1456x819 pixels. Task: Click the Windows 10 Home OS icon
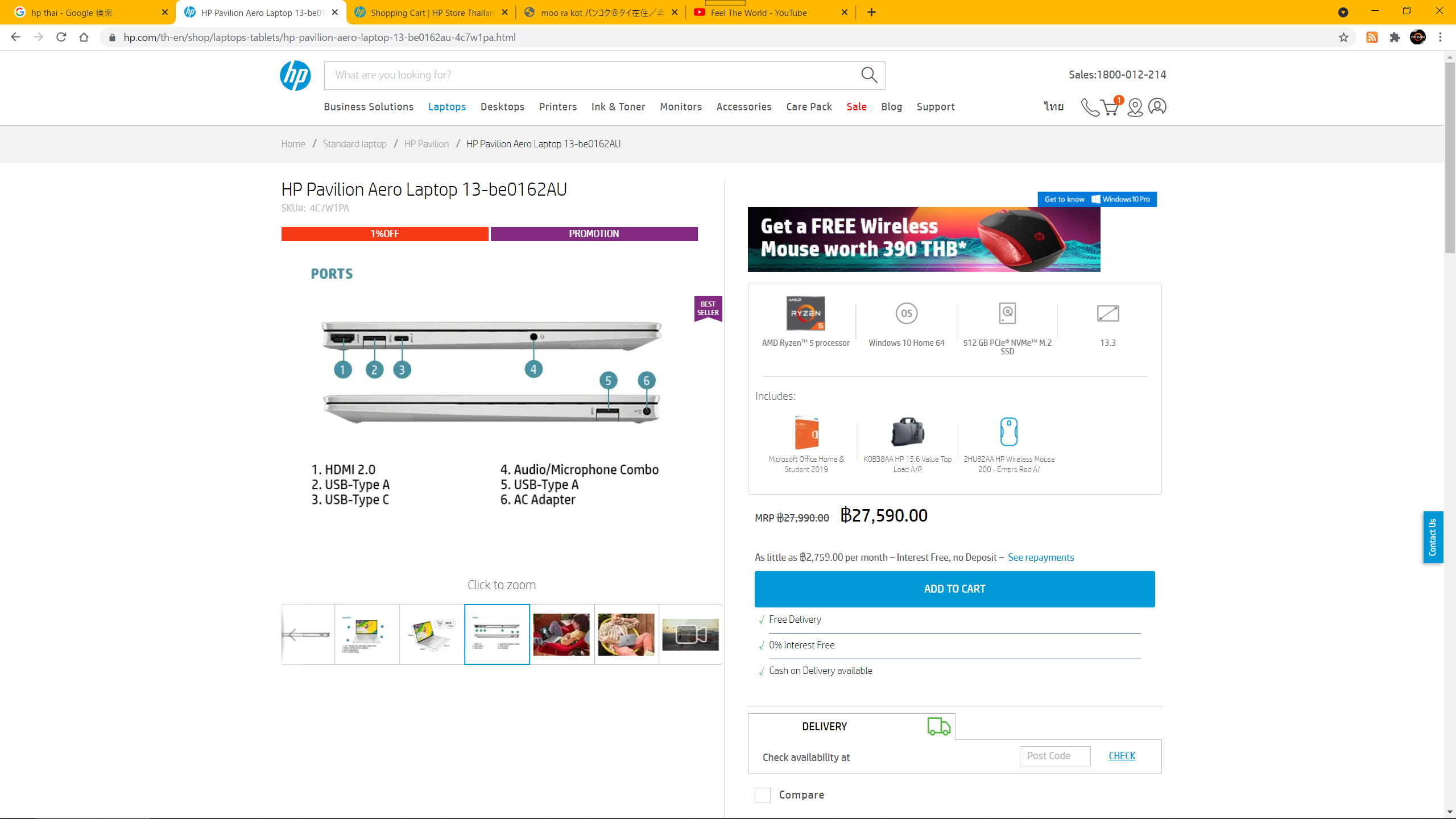pyautogui.click(x=907, y=313)
